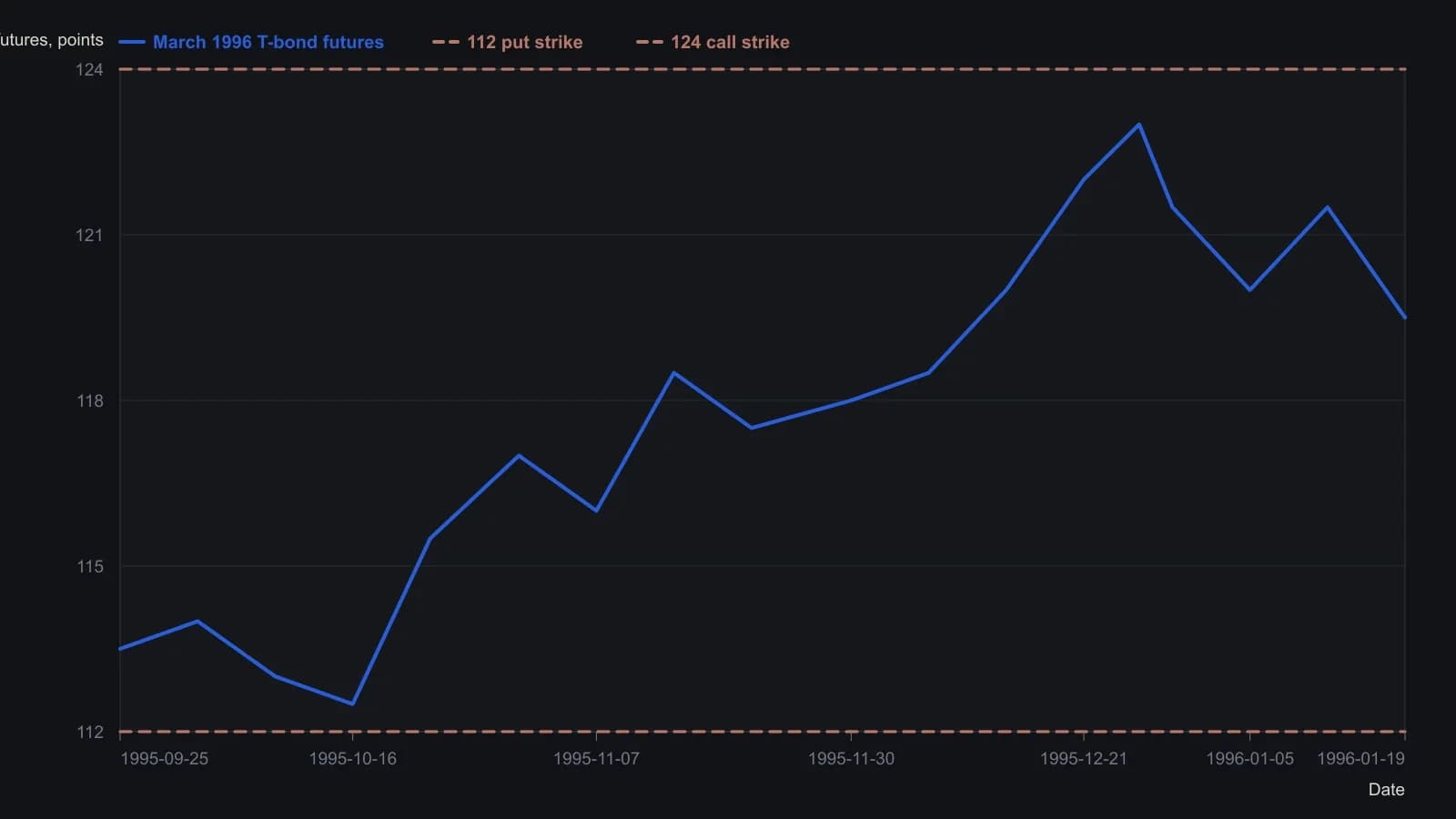Screen dimensions: 1456x819
Task: Toggle the 112 put strike legend entry
Action: [x=507, y=42]
